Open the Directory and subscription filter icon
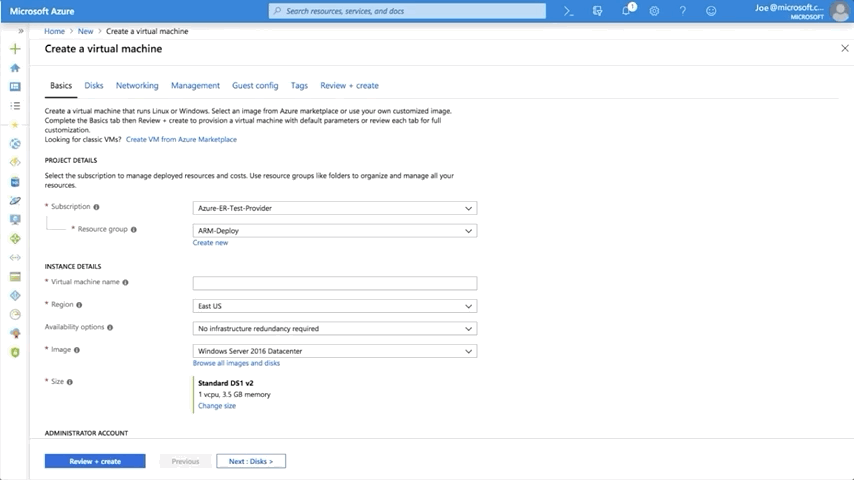 597,11
